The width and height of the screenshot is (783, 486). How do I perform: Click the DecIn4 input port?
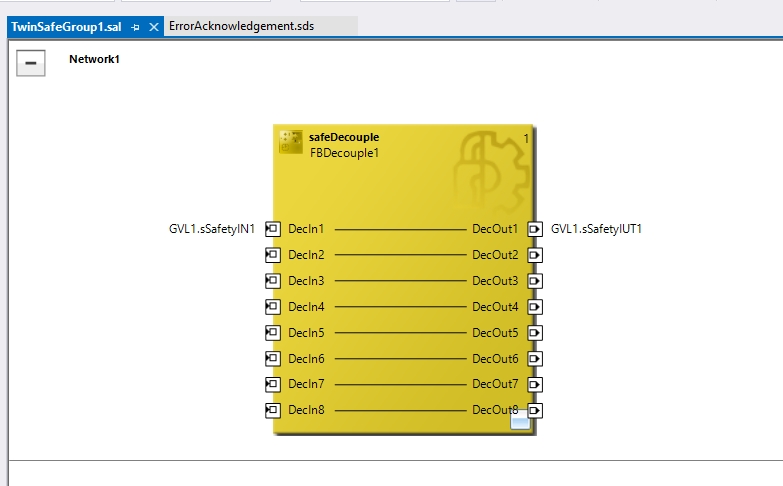point(273,307)
